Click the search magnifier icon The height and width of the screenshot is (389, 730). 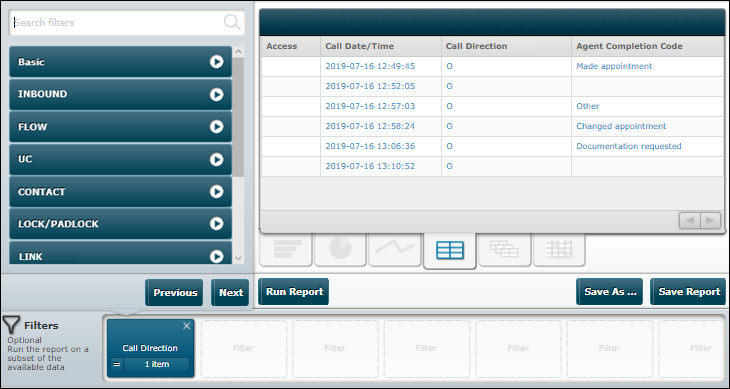tap(232, 22)
